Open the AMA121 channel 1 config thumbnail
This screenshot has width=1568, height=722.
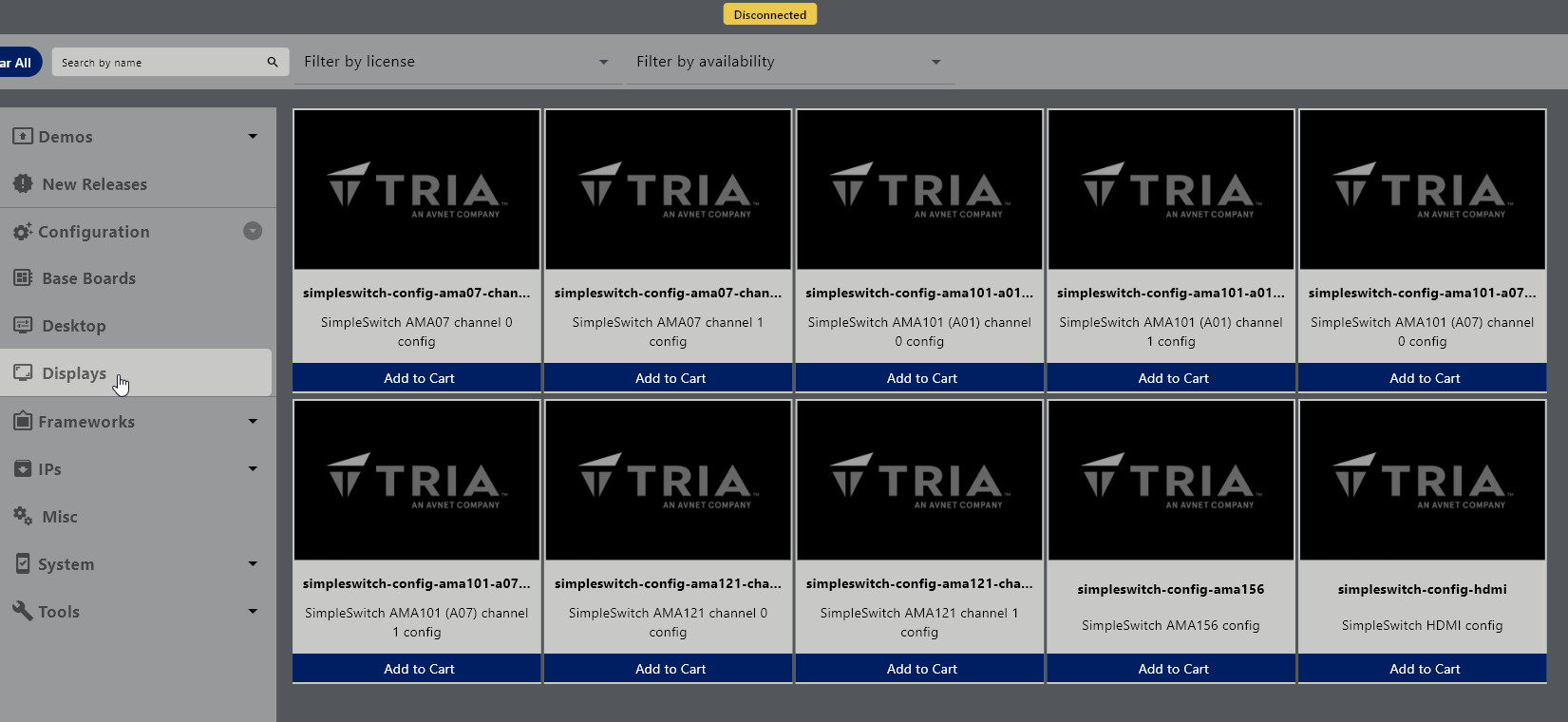919,481
